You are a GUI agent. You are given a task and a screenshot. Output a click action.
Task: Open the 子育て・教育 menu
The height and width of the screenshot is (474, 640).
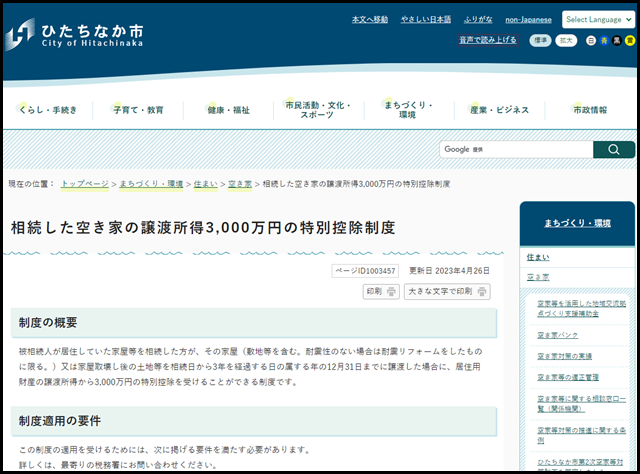138,110
